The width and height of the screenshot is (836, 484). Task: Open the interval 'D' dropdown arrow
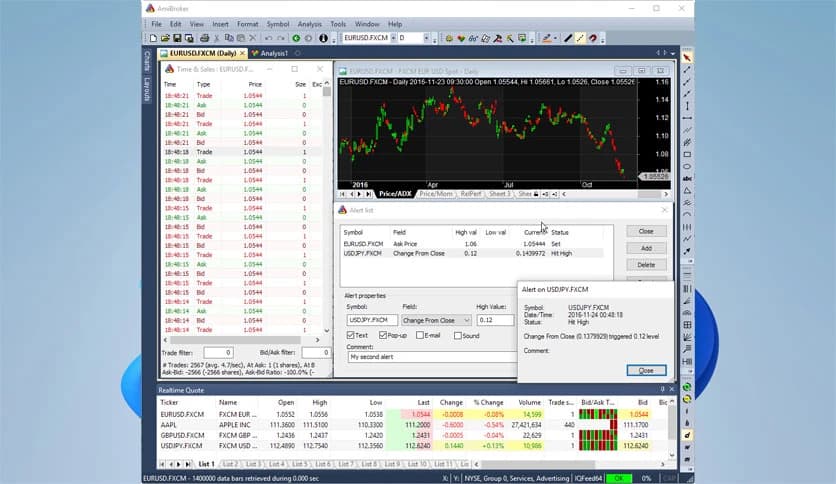click(426, 38)
